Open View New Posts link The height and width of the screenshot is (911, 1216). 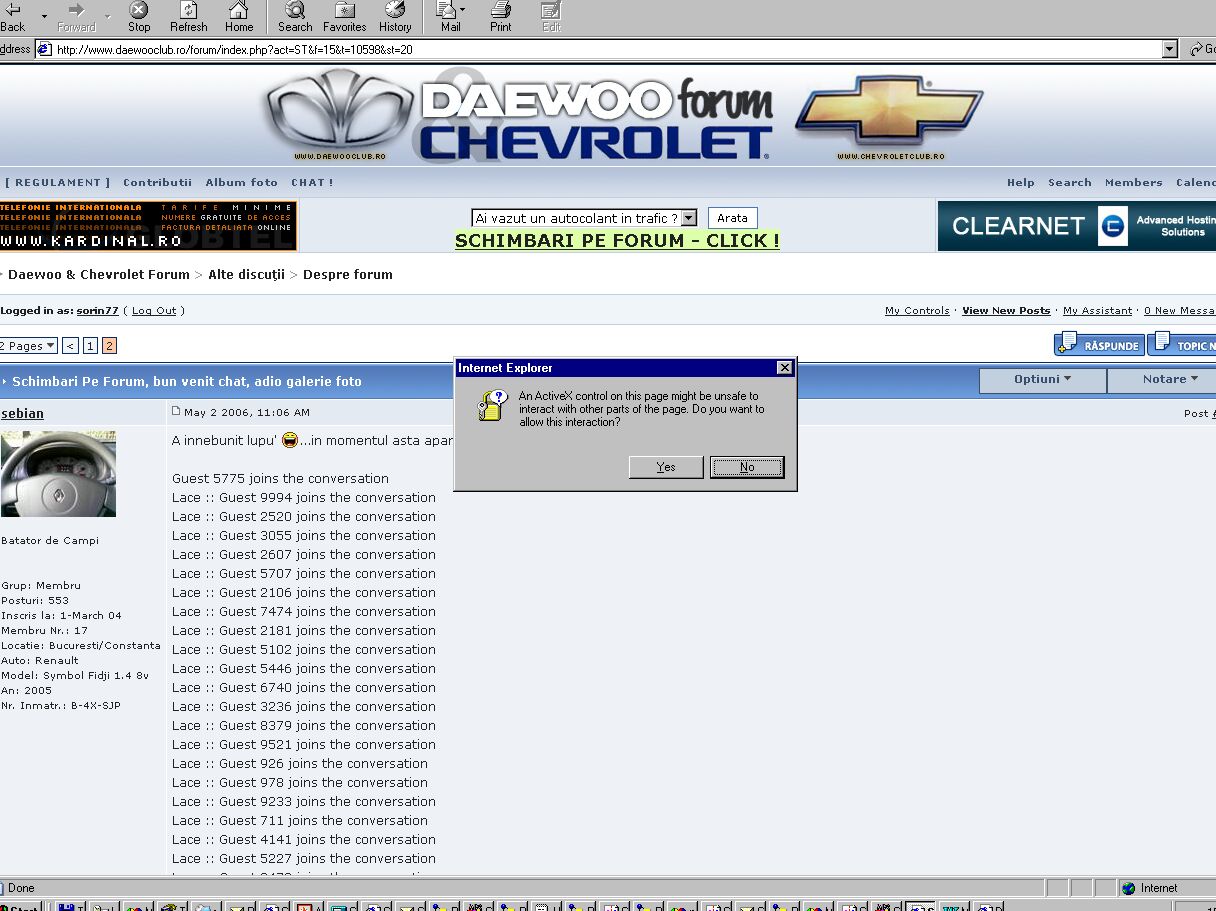click(1006, 310)
